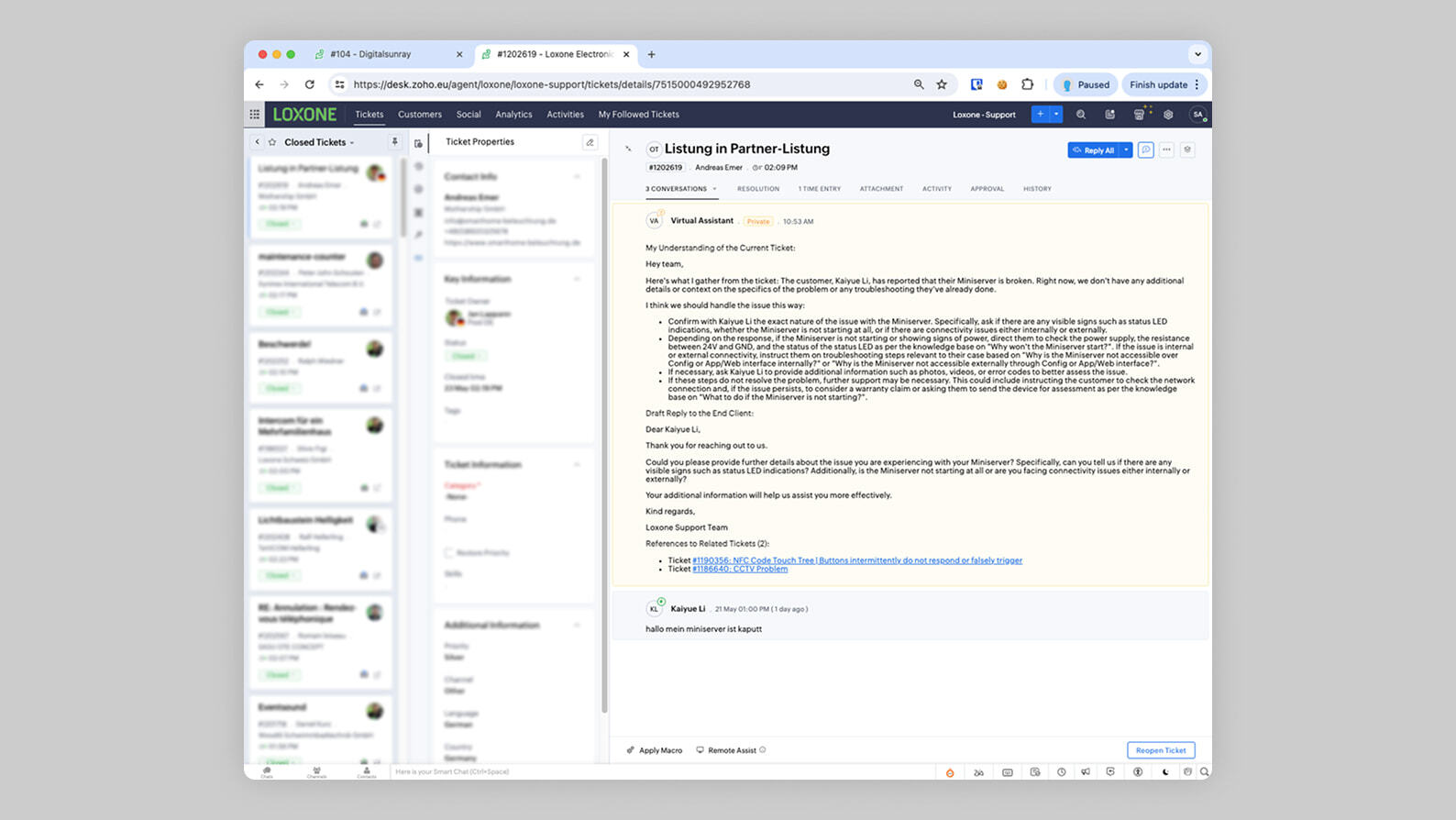Click the add new plus button
Screen dimensions: 1456x820
1040,115
